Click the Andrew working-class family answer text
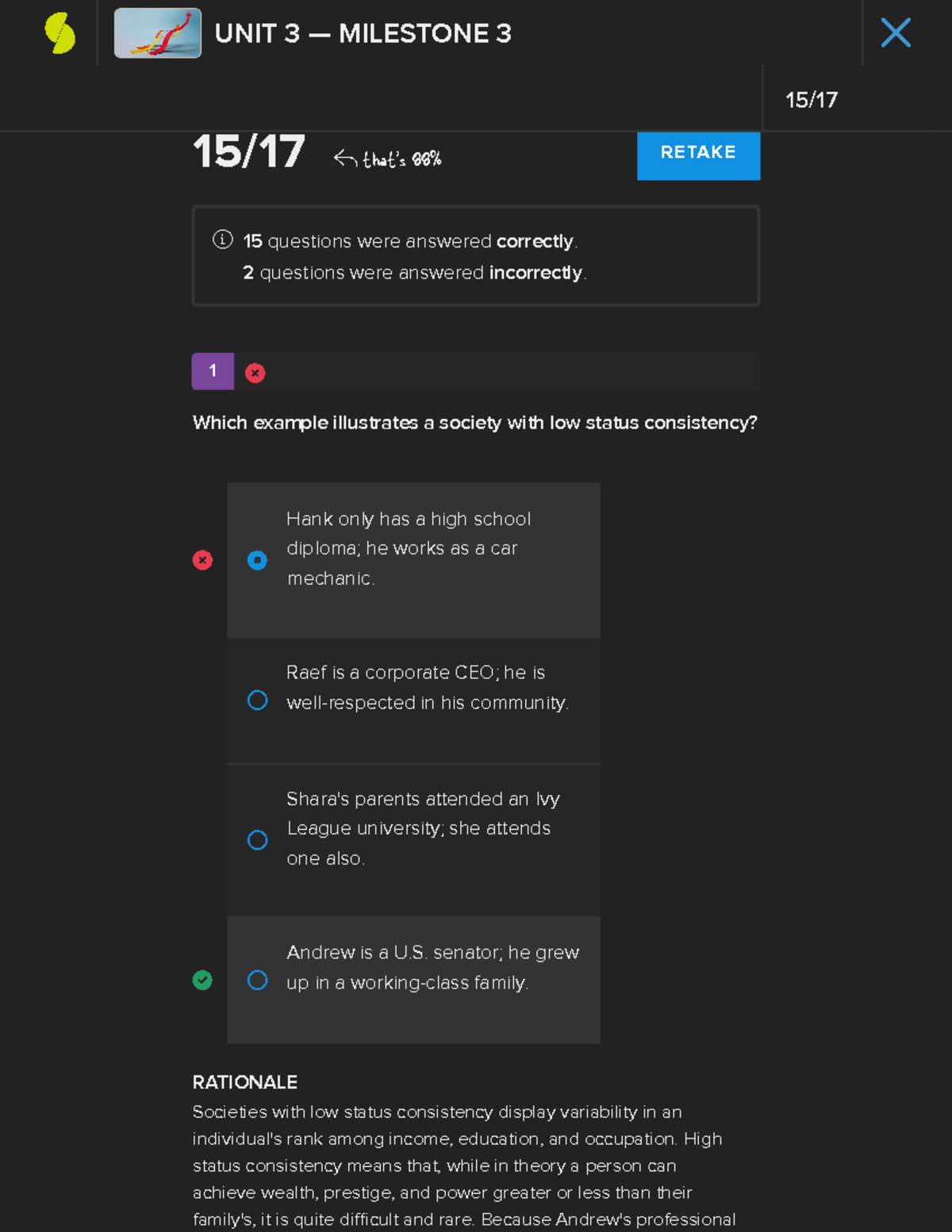The height and width of the screenshot is (1232, 952). (432, 967)
